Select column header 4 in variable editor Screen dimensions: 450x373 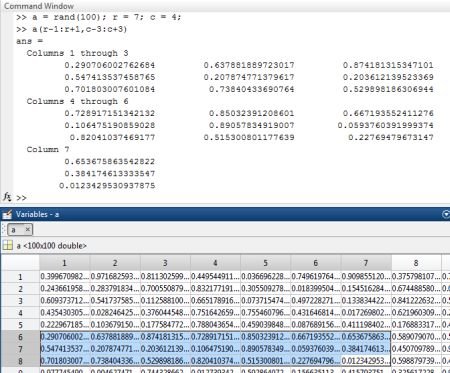point(215,263)
